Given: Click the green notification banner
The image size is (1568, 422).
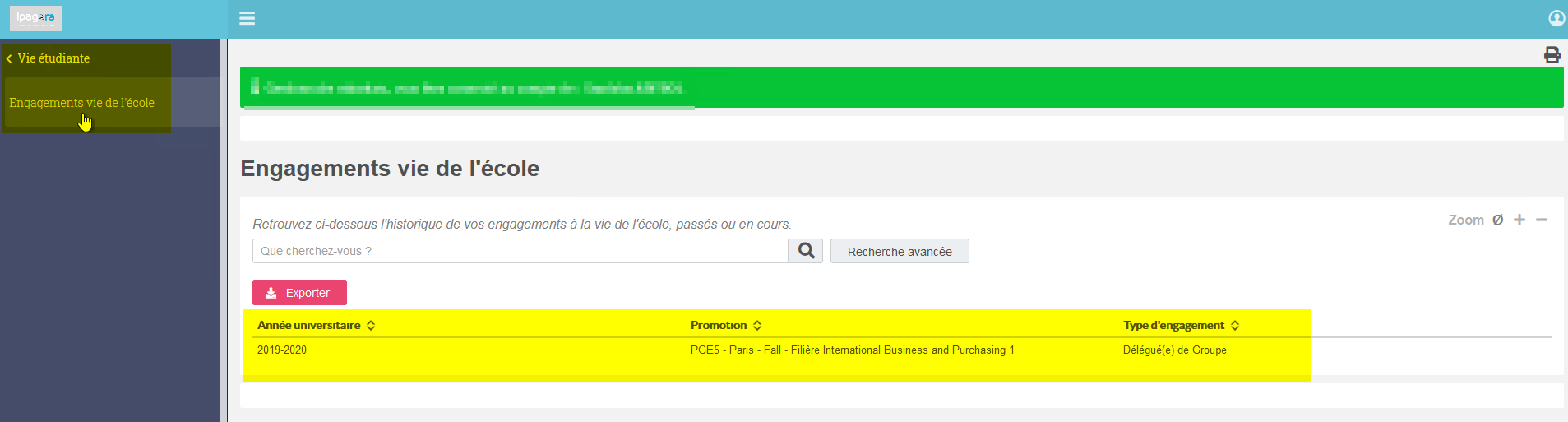Looking at the screenshot, I should tap(901, 87).
